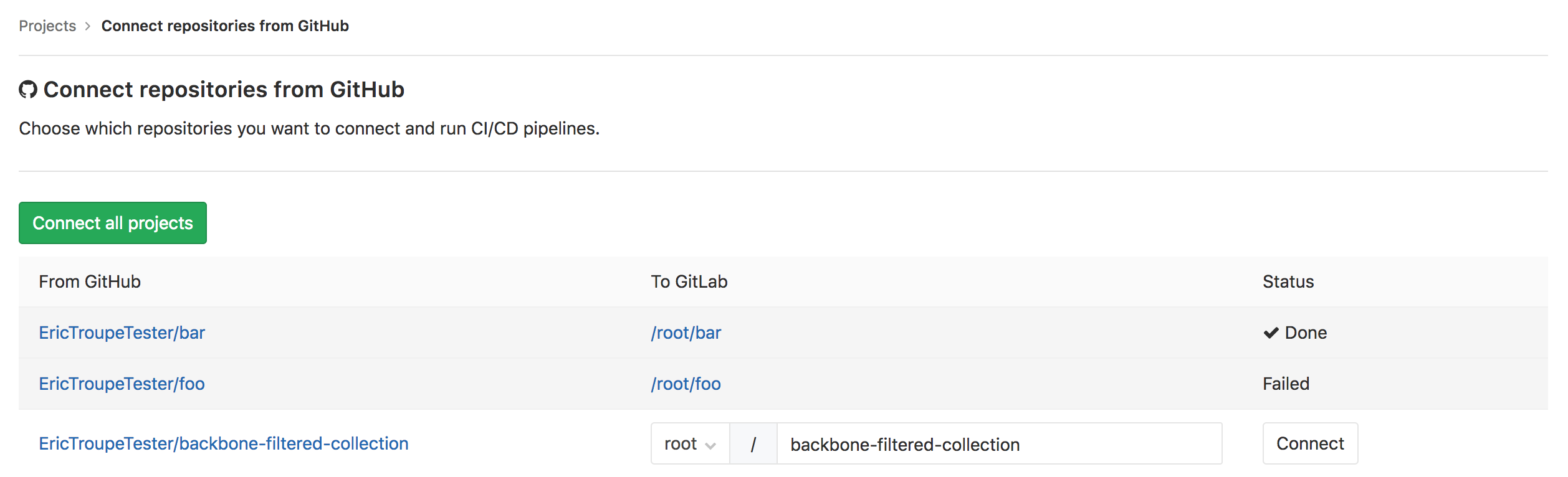Click the breadcrumb chevron separator after Projects

point(88,26)
